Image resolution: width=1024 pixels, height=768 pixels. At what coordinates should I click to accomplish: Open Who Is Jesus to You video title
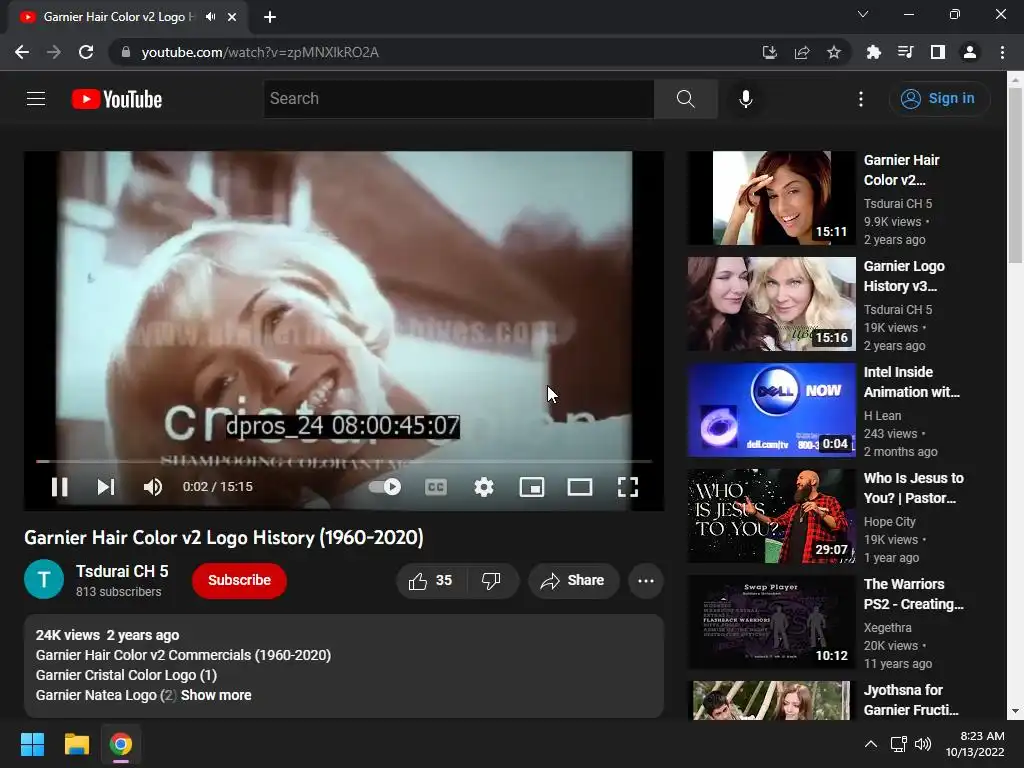pyautogui.click(x=914, y=488)
